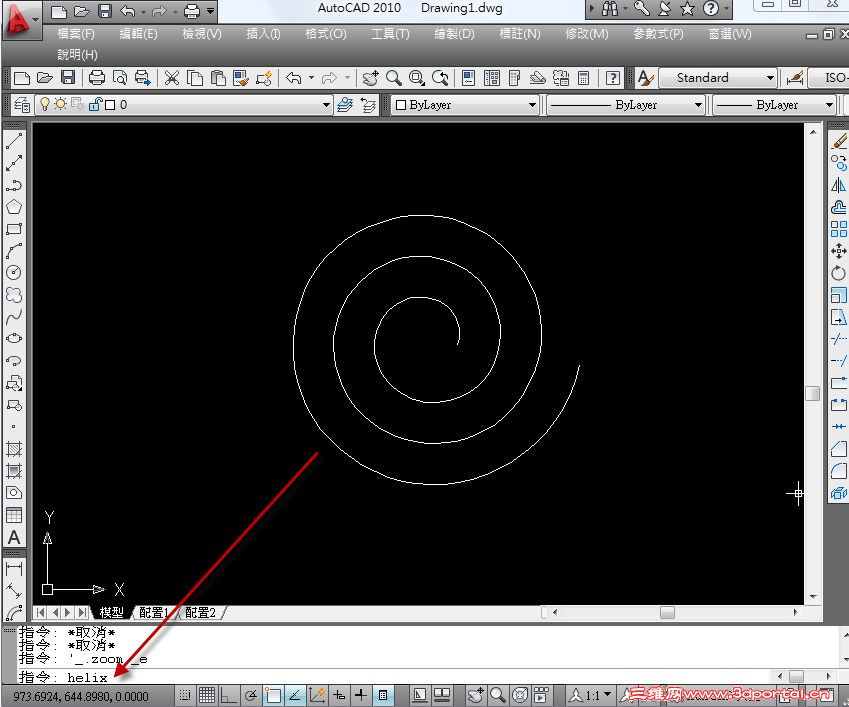Click the Plot print icon in standard toolbar

coord(97,78)
